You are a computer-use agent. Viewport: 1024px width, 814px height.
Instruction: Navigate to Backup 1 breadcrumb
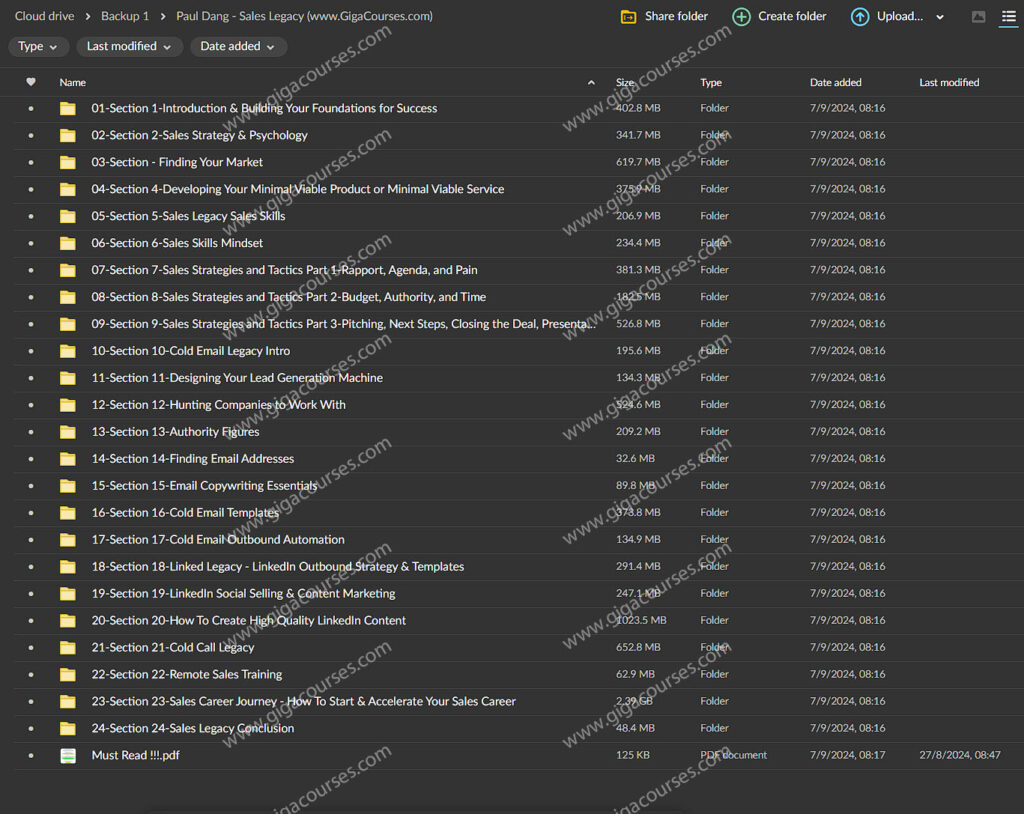click(x=125, y=16)
